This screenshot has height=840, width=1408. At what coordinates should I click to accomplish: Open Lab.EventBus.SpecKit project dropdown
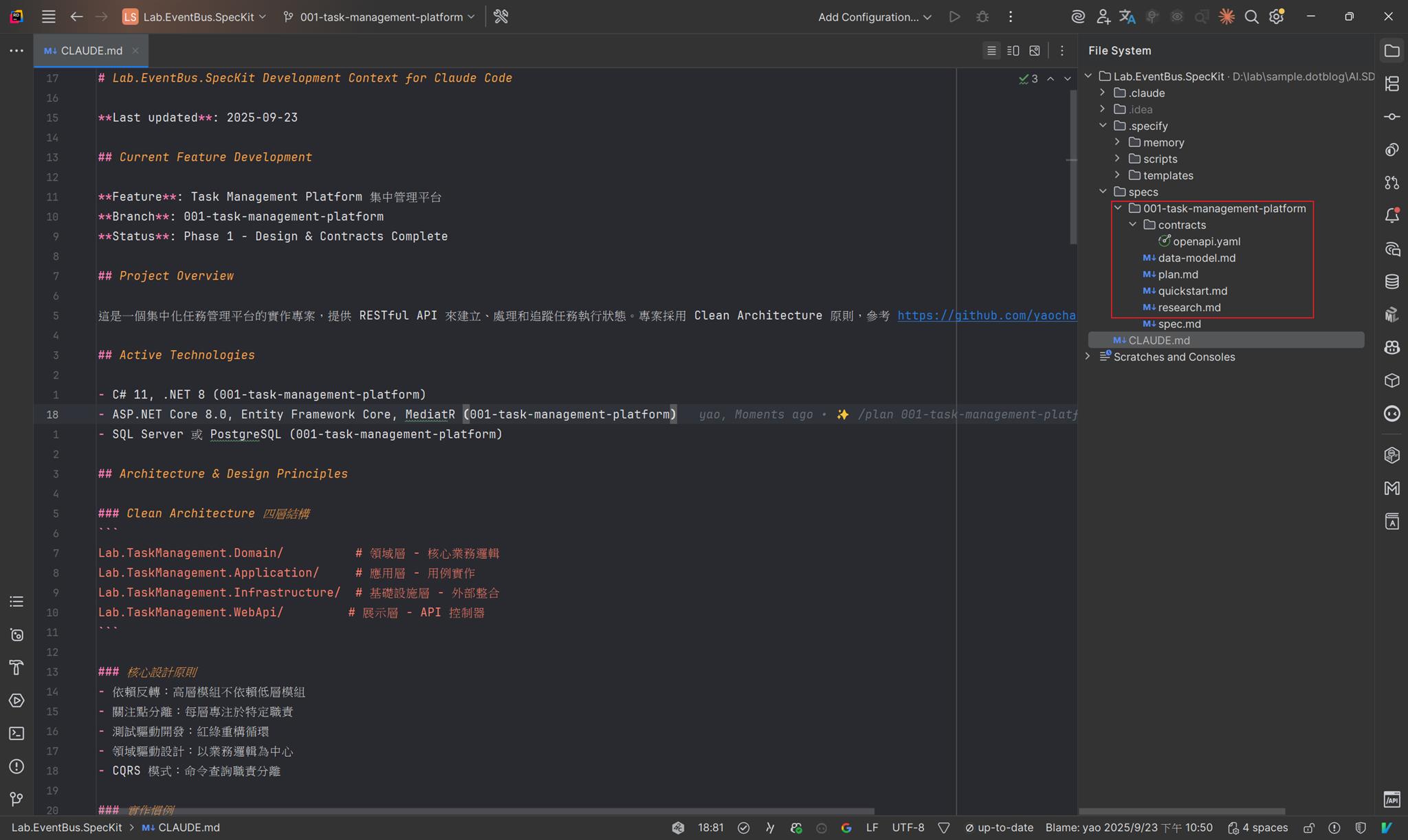pos(194,16)
